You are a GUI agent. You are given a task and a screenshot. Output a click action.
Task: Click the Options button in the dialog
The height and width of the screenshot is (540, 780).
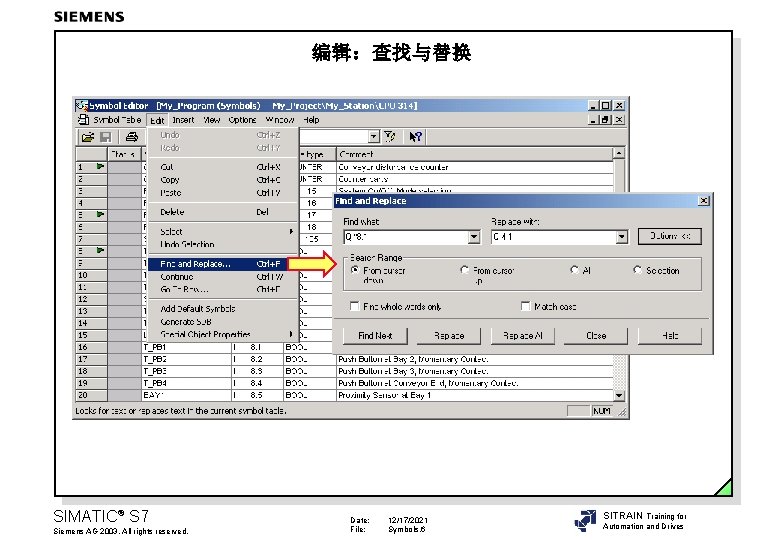point(670,236)
